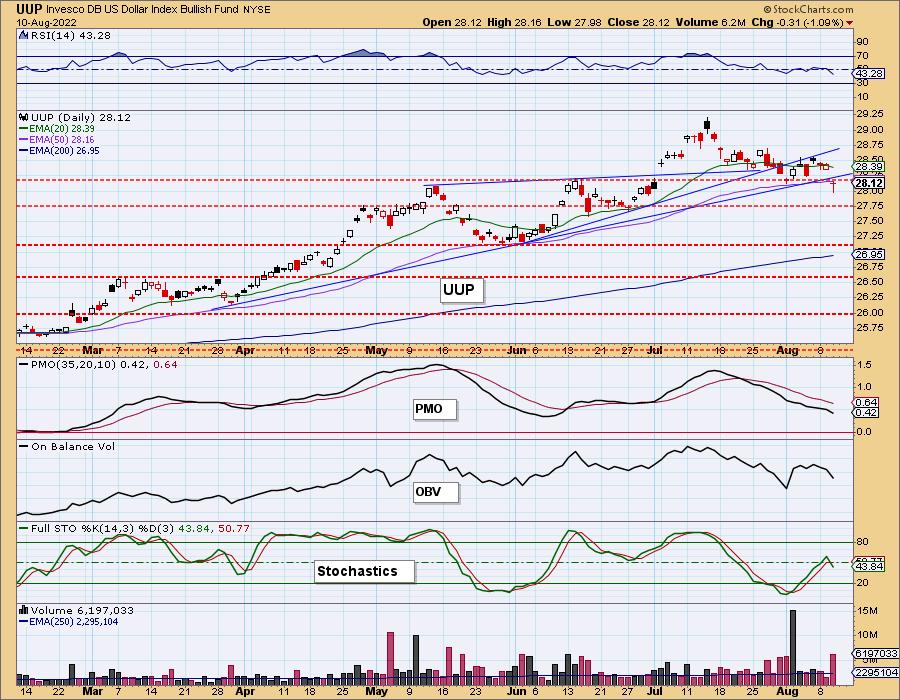Click the PMO(35,20,10) 0.42, 0.64 legend
This screenshot has width=900, height=700.
(104, 364)
